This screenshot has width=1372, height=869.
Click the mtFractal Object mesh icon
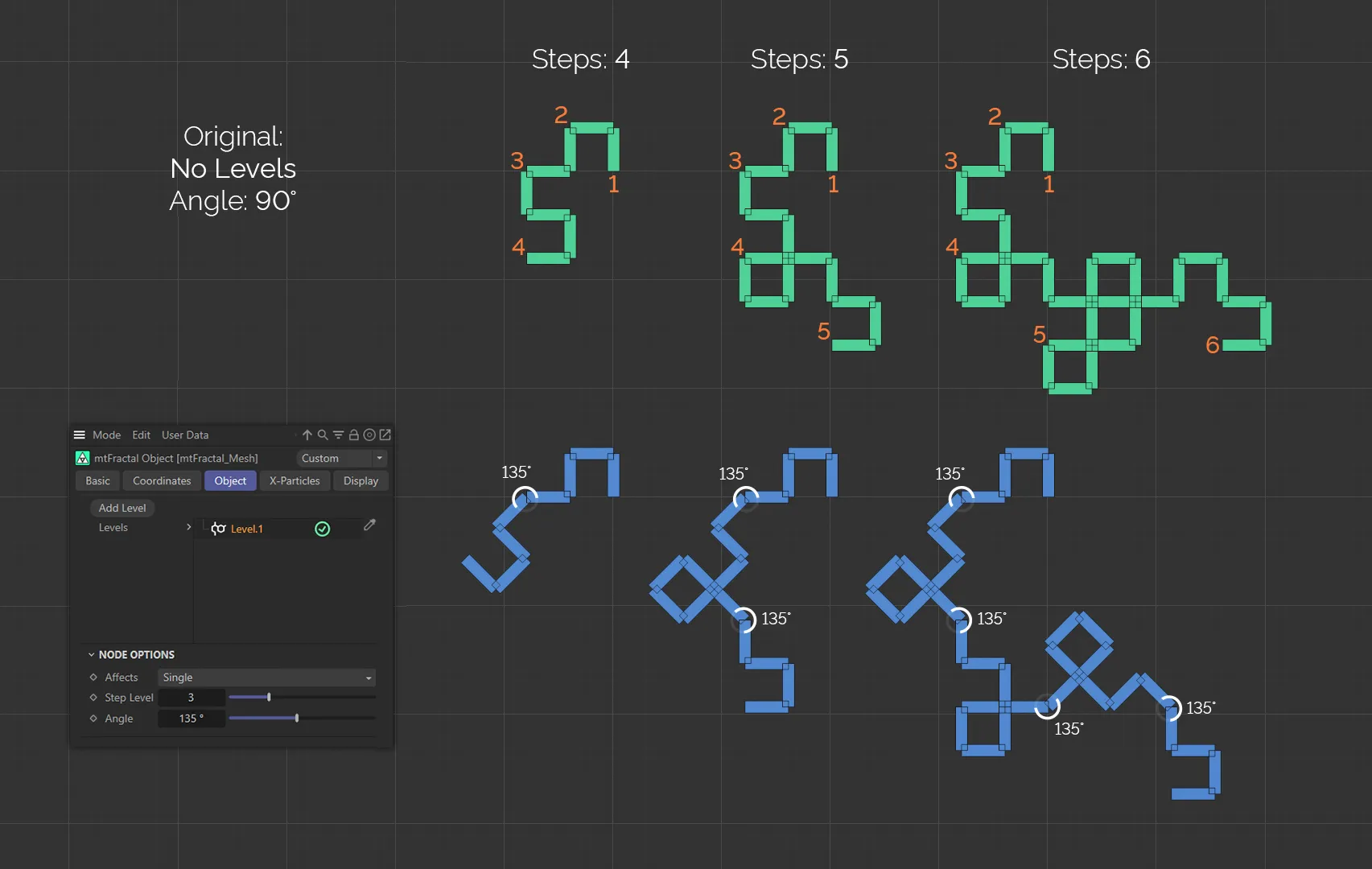[x=81, y=458]
